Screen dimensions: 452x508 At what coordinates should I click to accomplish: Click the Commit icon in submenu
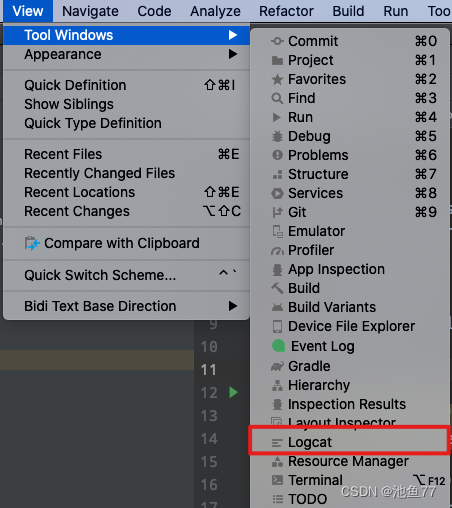(x=277, y=41)
